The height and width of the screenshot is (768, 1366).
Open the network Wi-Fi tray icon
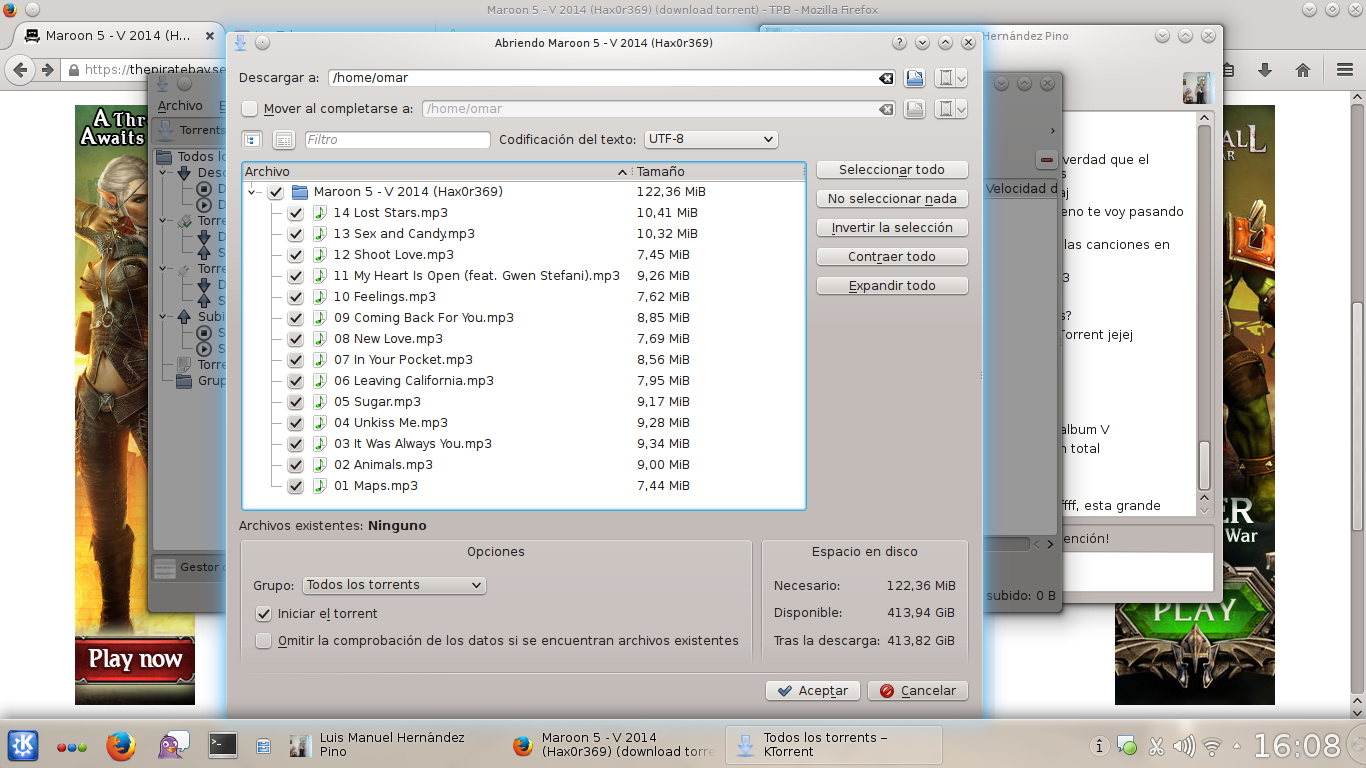click(x=1211, y=746)
